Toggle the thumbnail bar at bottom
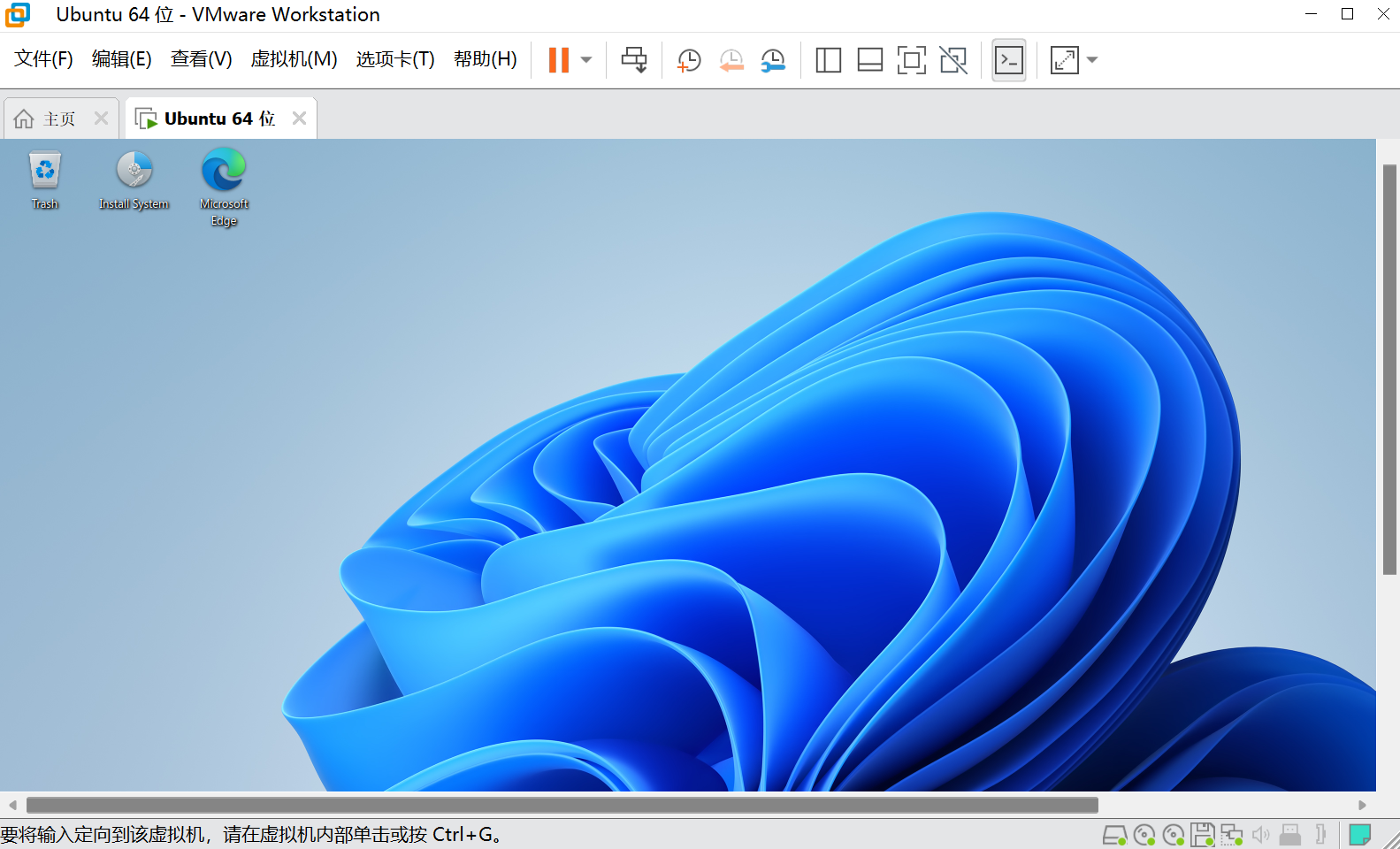Viewport: 1400px width, 849px height. (869, 60)
